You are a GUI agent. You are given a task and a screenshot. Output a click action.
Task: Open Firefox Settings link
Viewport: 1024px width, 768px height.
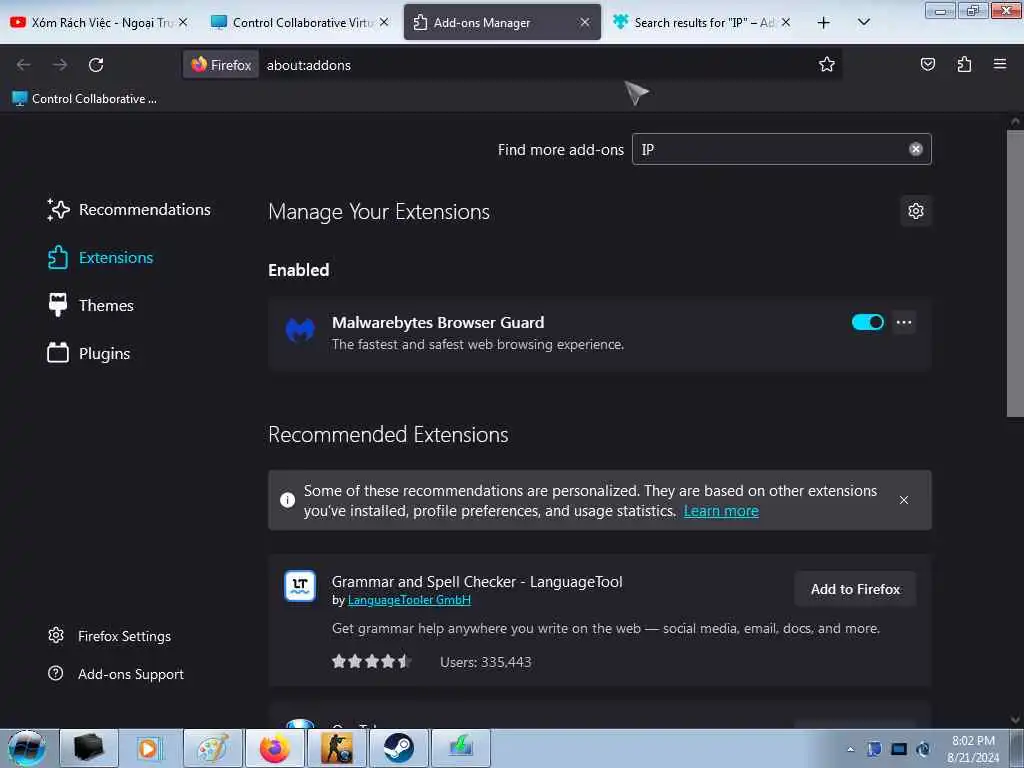pos(110,636)
